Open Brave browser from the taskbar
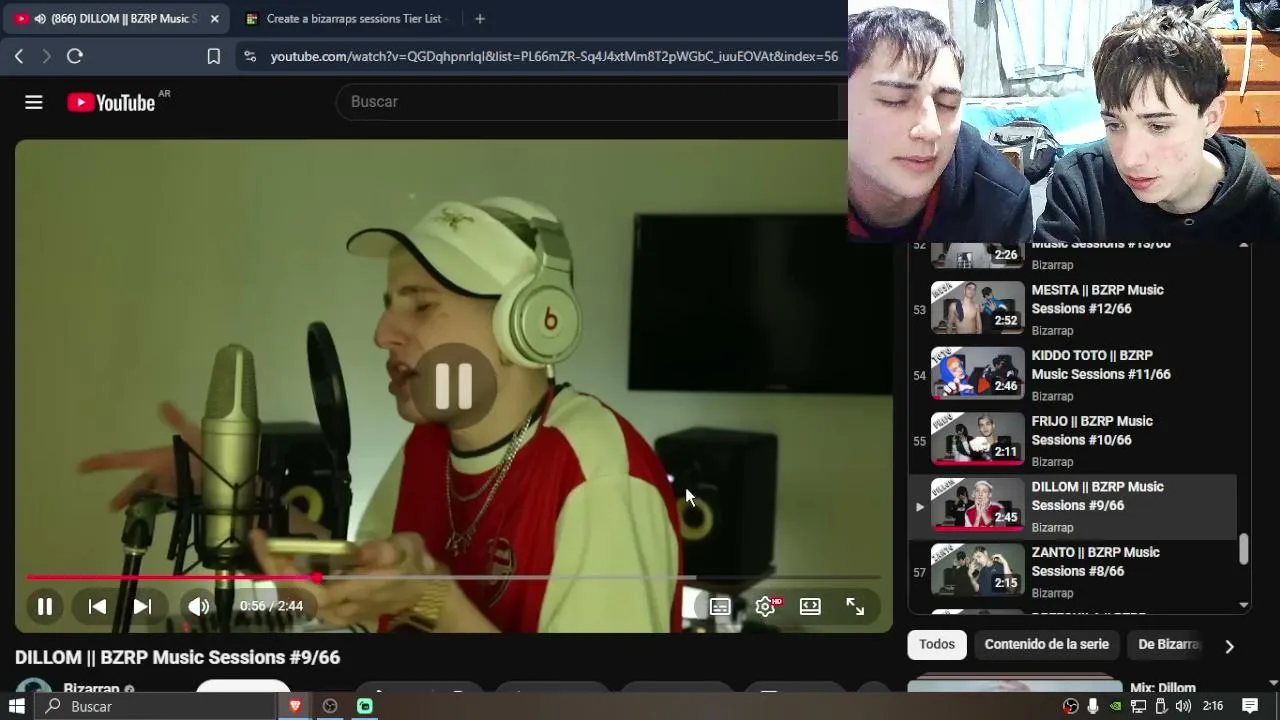The width and height of the screenshot is (1280, 720). [295, 706]
